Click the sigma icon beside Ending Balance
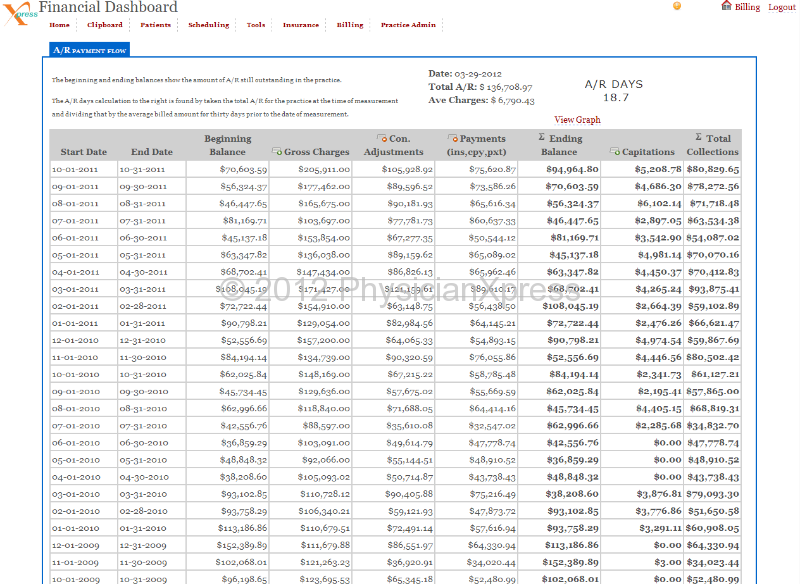This screenshot has width=800, height=584. [542, 138]
